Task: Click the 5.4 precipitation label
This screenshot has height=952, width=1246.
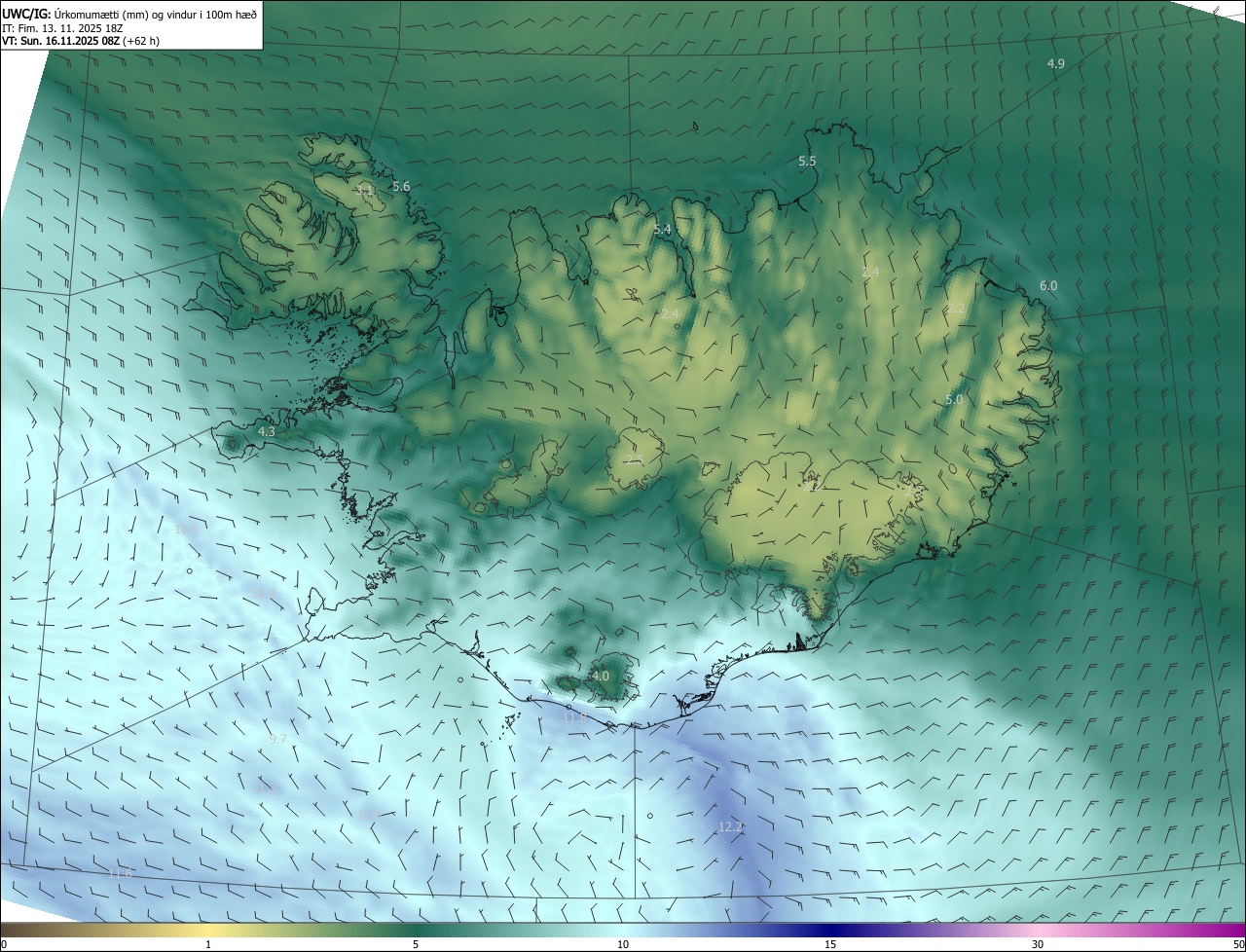Action: (x=663, y=229)
